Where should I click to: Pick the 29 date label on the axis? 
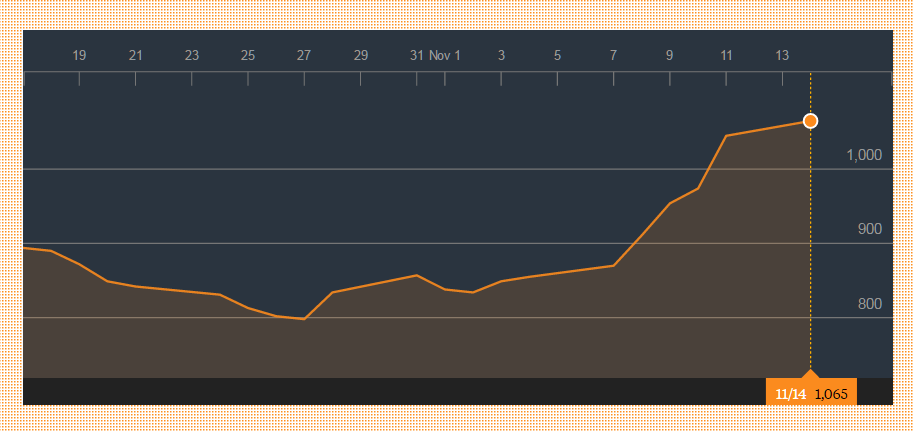361,56
